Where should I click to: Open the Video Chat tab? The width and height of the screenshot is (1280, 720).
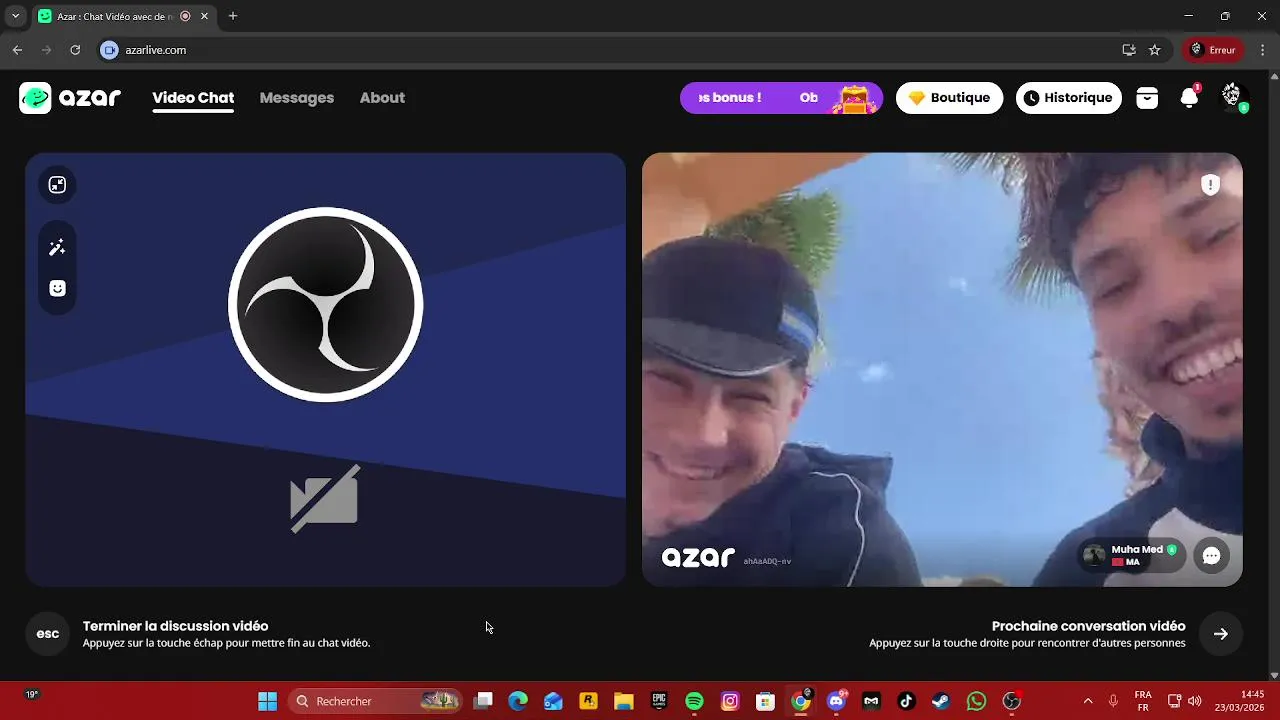point(193,98)
